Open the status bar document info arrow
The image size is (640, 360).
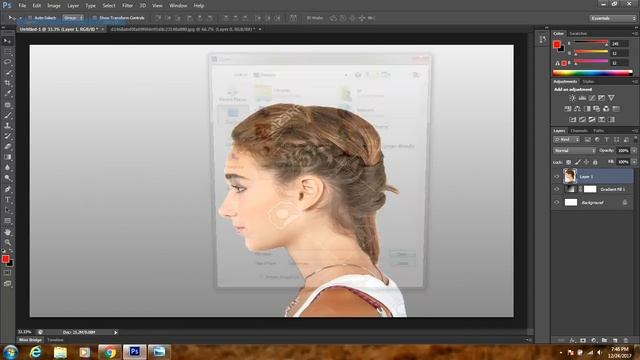(x=116, y=332)
